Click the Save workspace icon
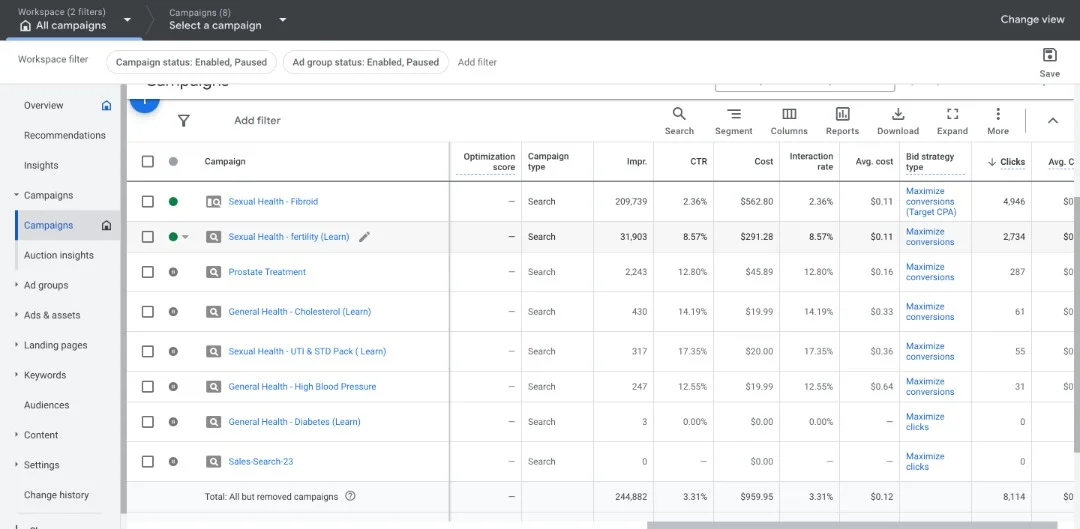Image resolution: width=1080 pixels, height=529 pixels. point(1050,62)
